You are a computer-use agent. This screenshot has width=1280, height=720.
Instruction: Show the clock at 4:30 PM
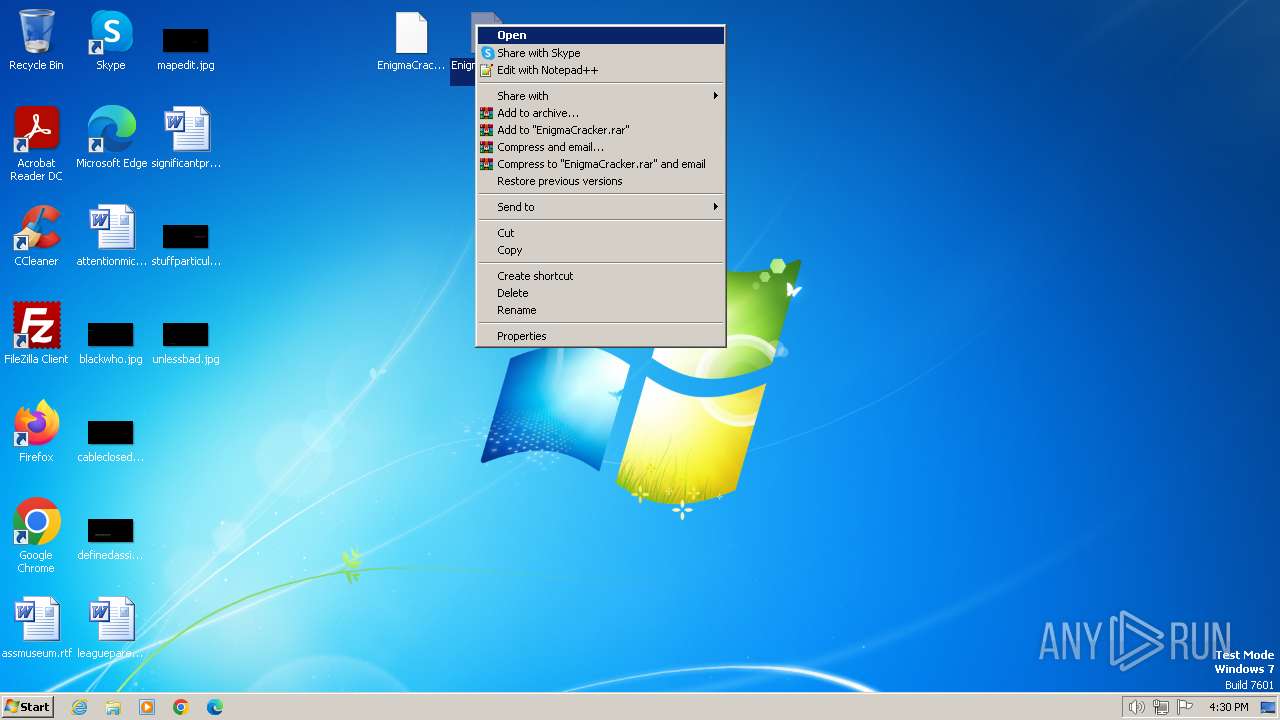(x=1228, y=707)
